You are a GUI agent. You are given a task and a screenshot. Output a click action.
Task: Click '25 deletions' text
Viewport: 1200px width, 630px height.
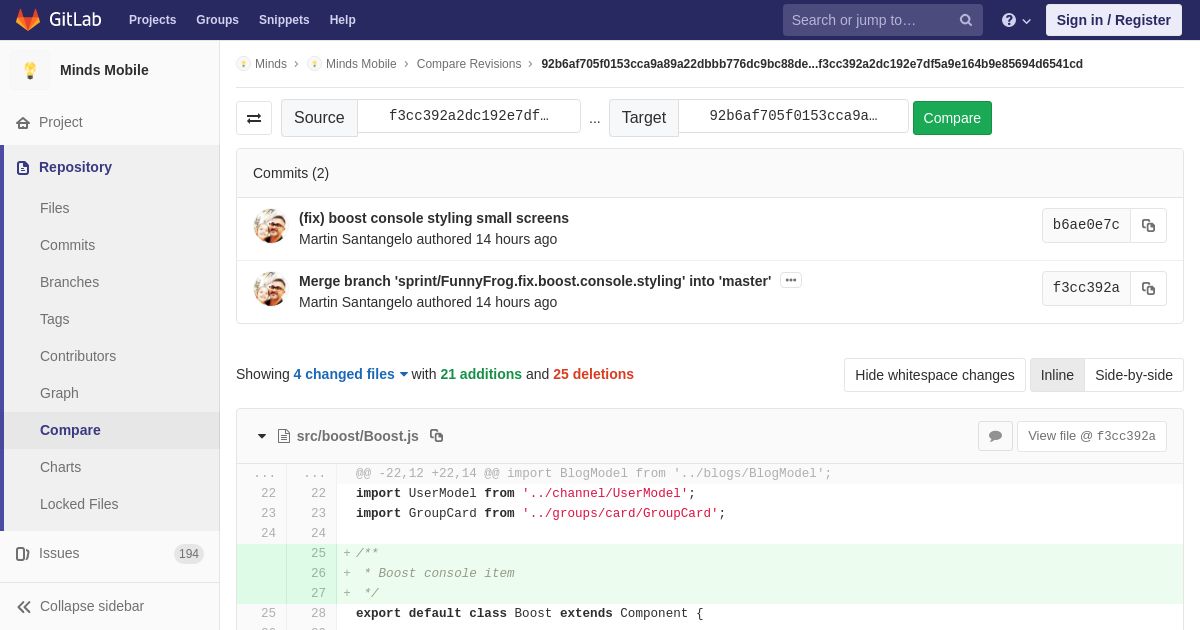tap(593, 374)
